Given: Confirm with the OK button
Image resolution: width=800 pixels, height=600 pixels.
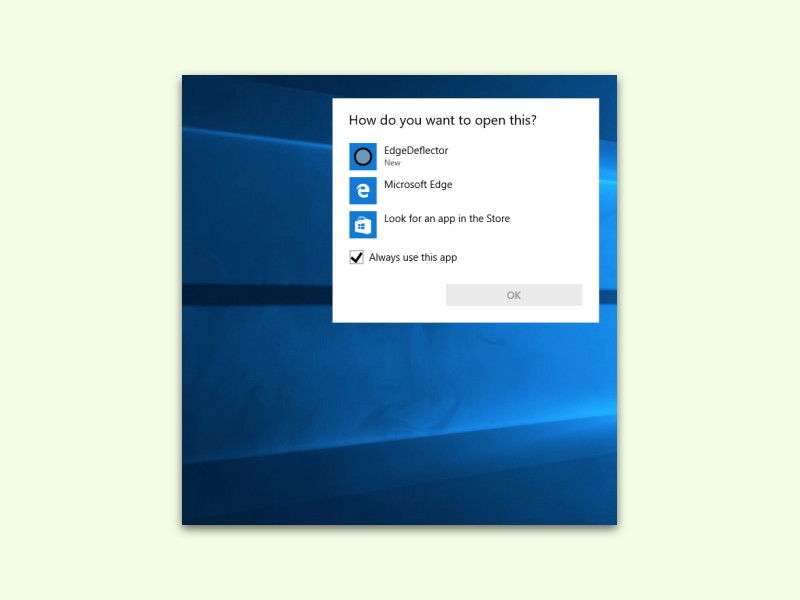Looking at the screenshot, I should click(x=514, y=295).
